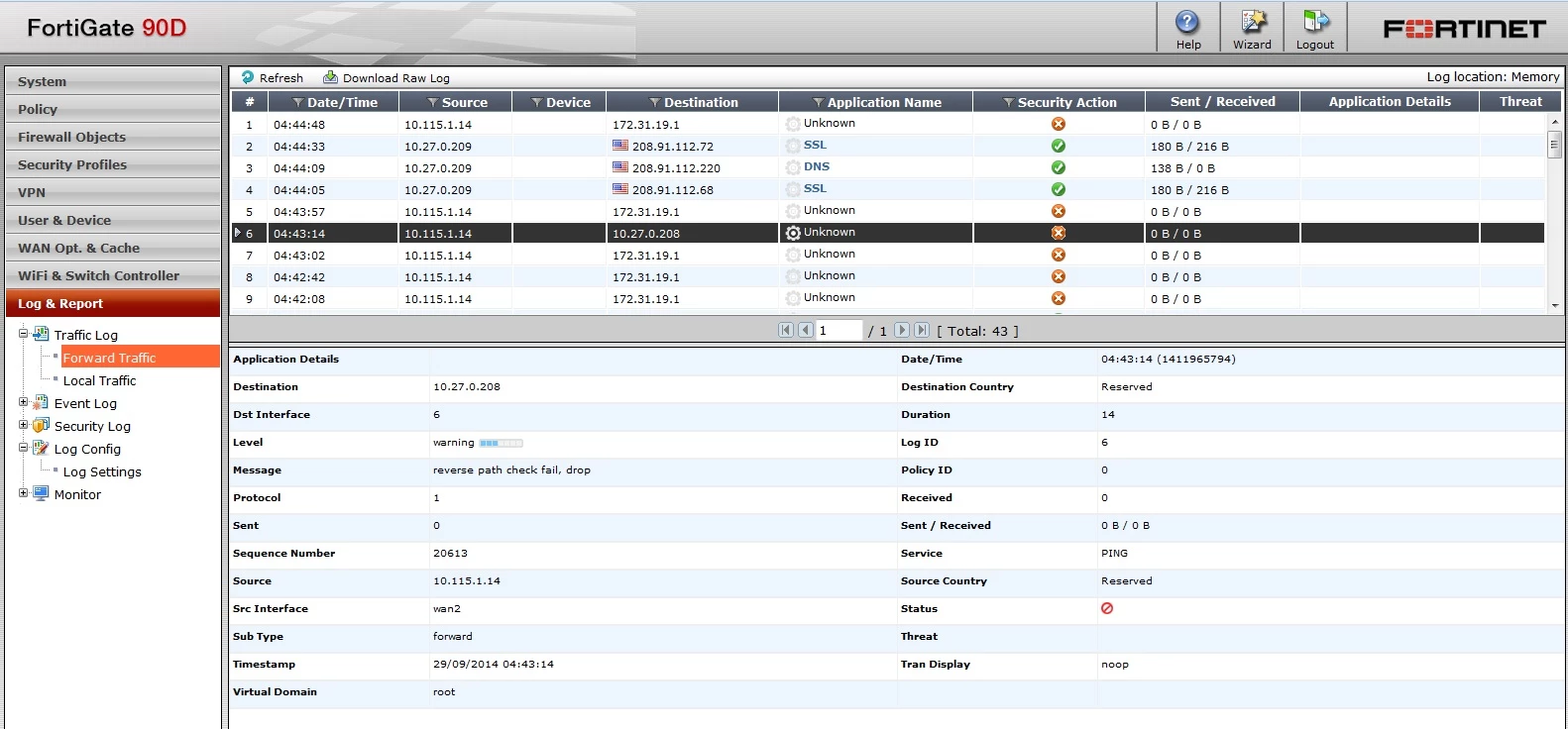Click the SSL link for 208.91.112.72
The height and width of the screenshot is (729, 1568).
pyautogui.click(x=815, y=145)
